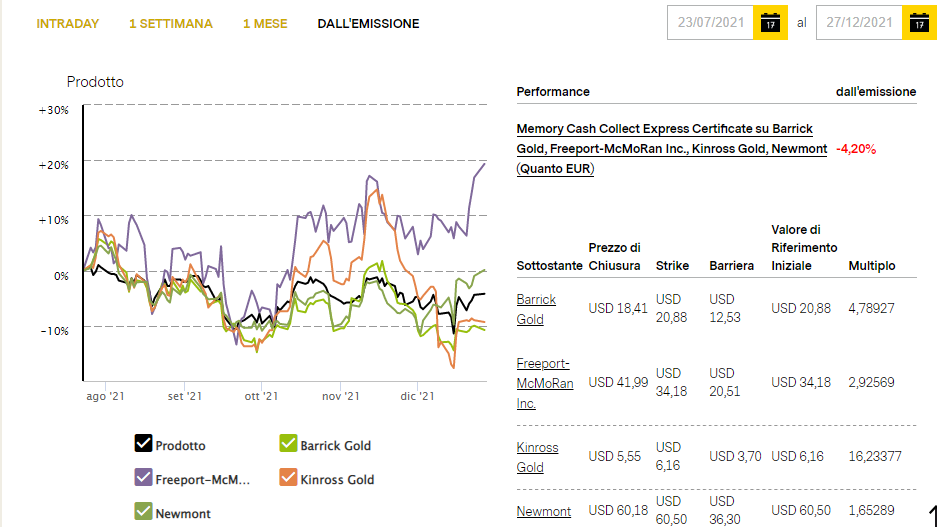
Task: Click the Prezzo di Chiusura column header
Action: coord(614,257)
